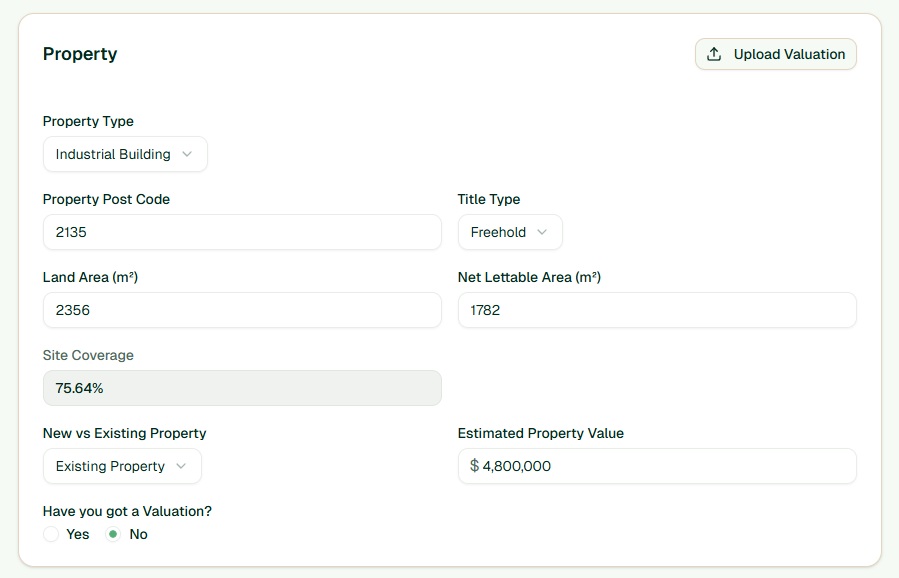Focus the Property Post Code field

242,232
